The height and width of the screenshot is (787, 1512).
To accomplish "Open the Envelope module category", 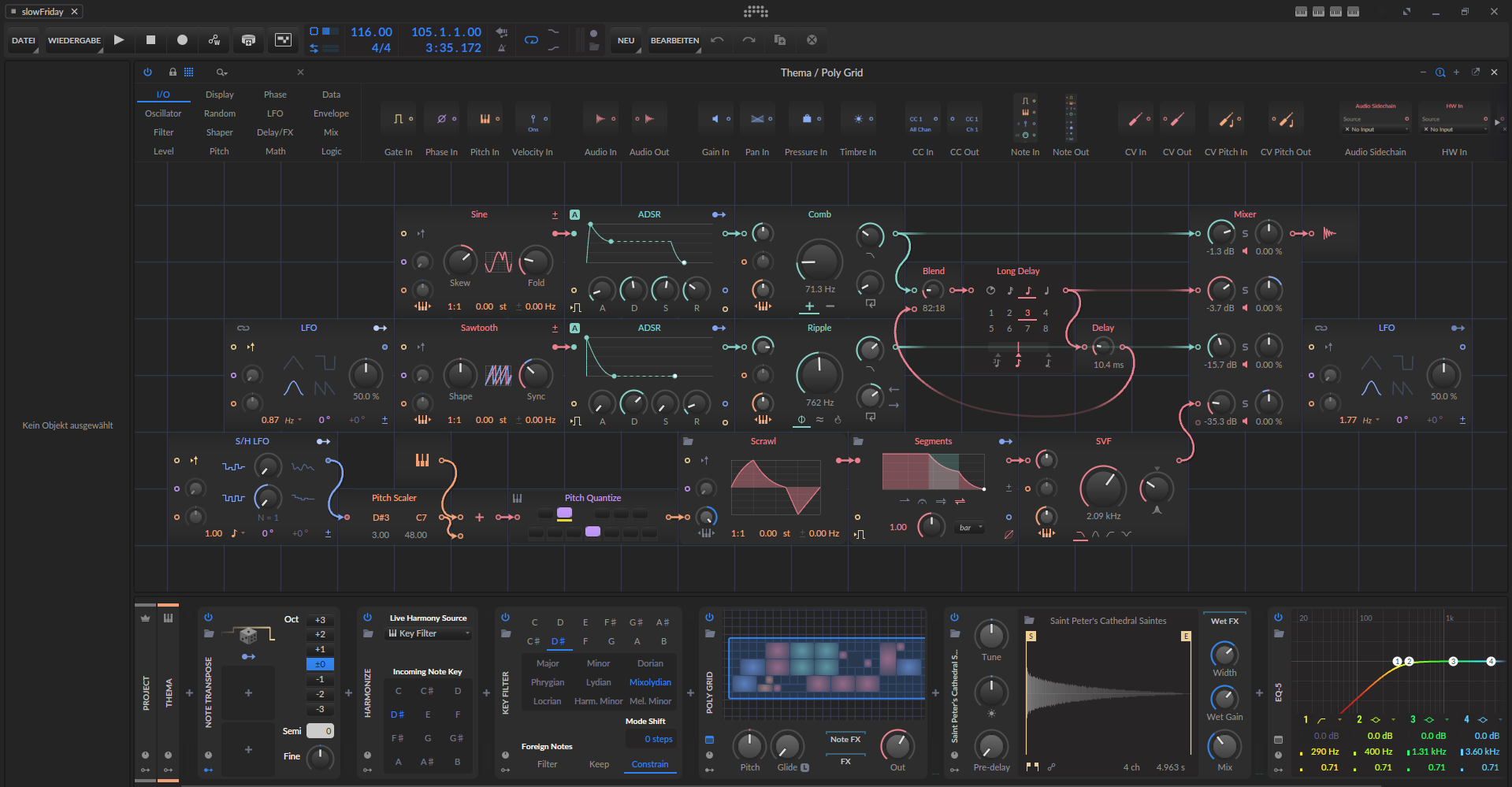I will (x=331, y=113).
